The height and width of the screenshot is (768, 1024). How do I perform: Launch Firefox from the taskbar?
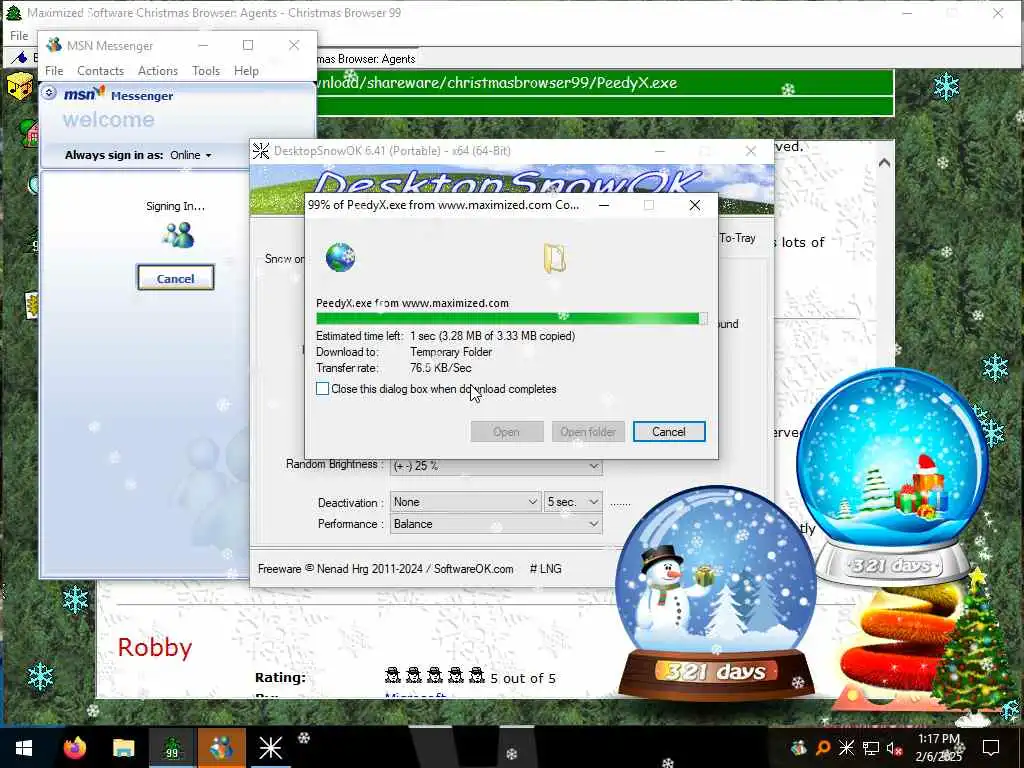click(x=74, y=748)
